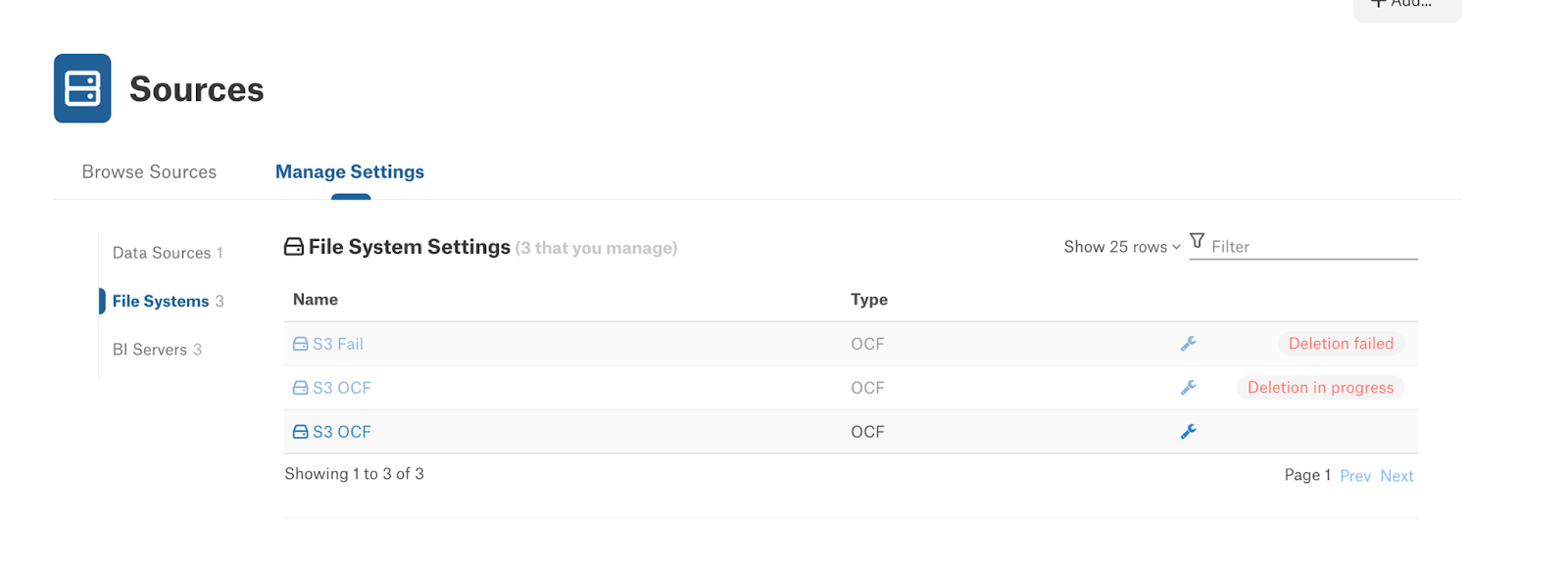1568x576 pixels.
Task: Open wrench settings for active S3 OCF
Action: [1188, 432]
